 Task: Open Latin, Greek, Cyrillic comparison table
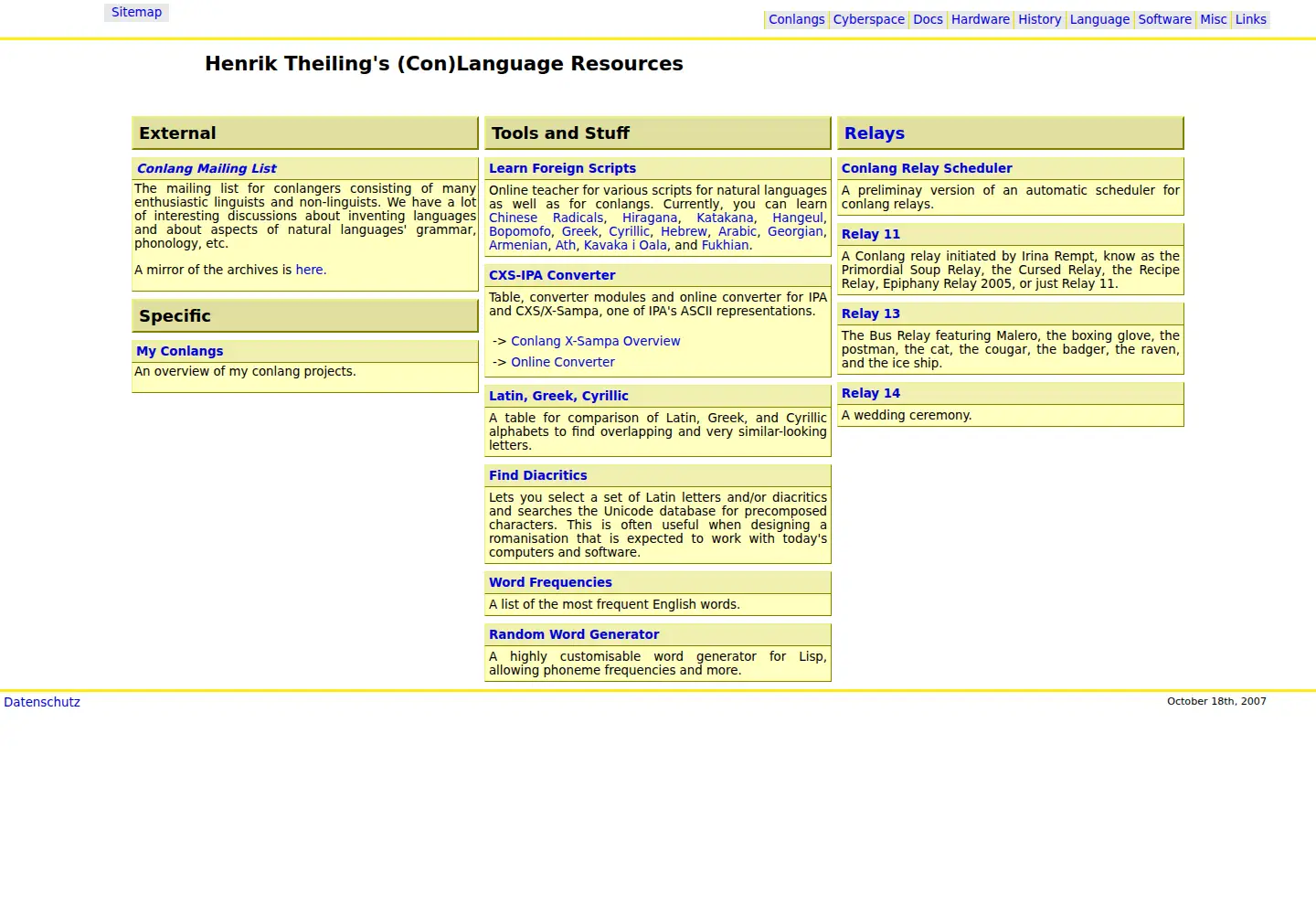point(558,396)
